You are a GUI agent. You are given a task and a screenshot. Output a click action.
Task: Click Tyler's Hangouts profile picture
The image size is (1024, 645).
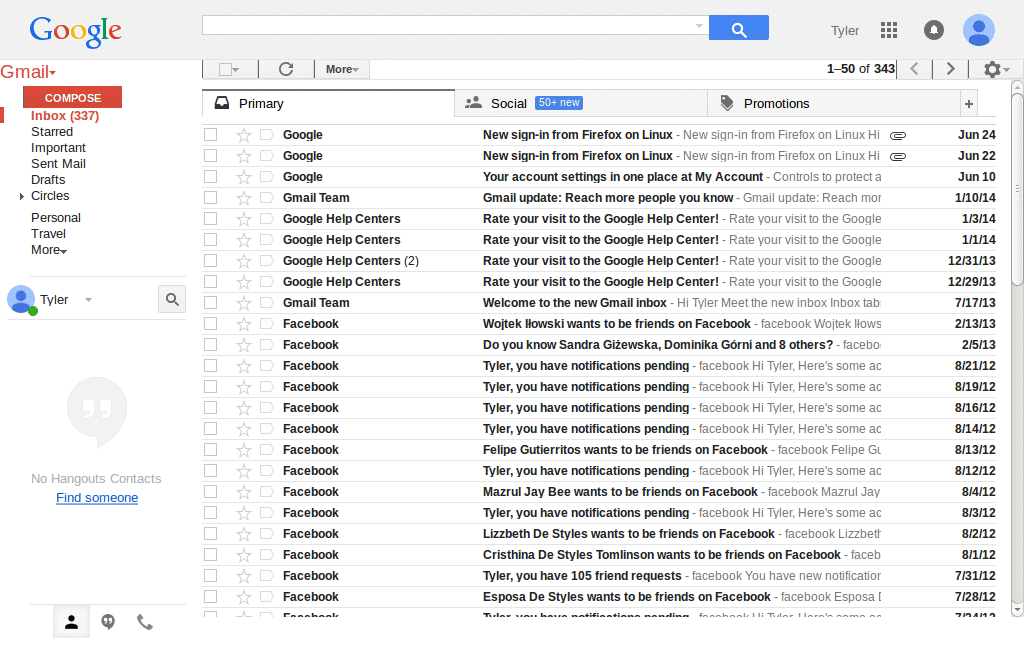pyautogui.click(x=21, y=300)
